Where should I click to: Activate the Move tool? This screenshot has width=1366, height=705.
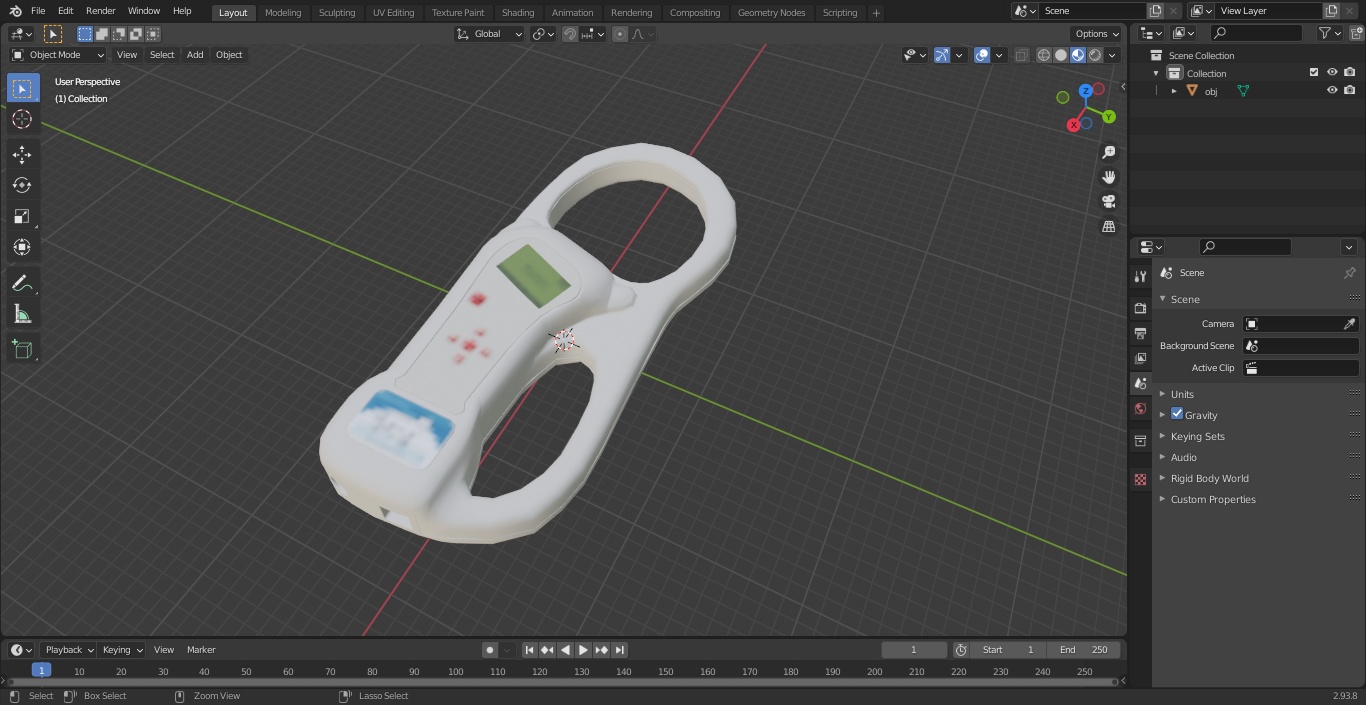22,154
